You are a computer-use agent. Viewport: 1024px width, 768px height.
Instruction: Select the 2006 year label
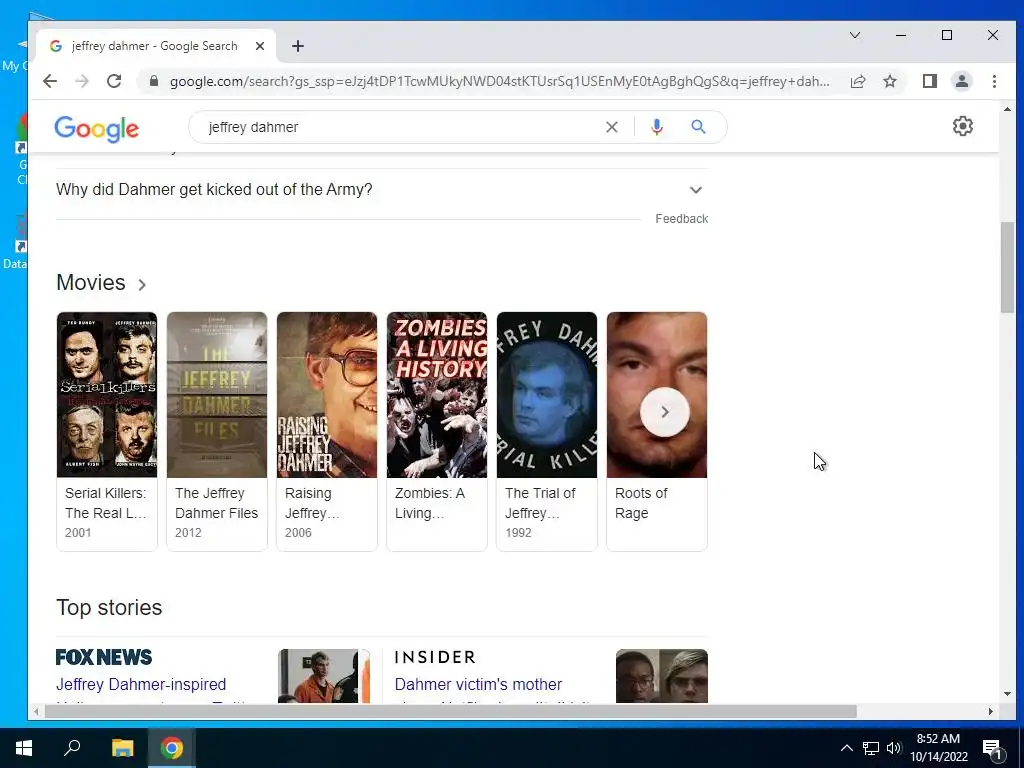pos(298,533)
